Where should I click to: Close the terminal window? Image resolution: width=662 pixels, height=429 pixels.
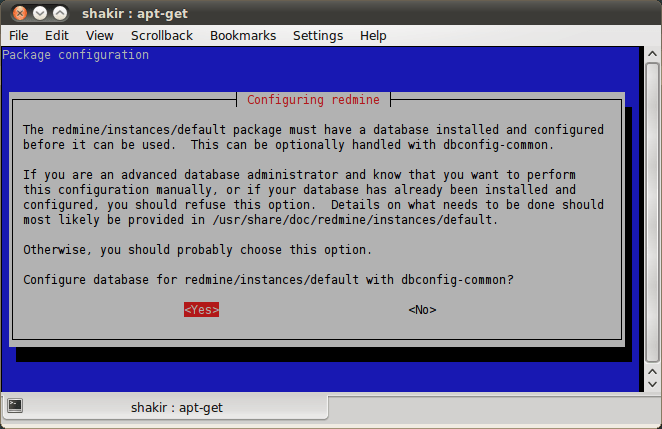pyautogui.click(x=19, y=14)
